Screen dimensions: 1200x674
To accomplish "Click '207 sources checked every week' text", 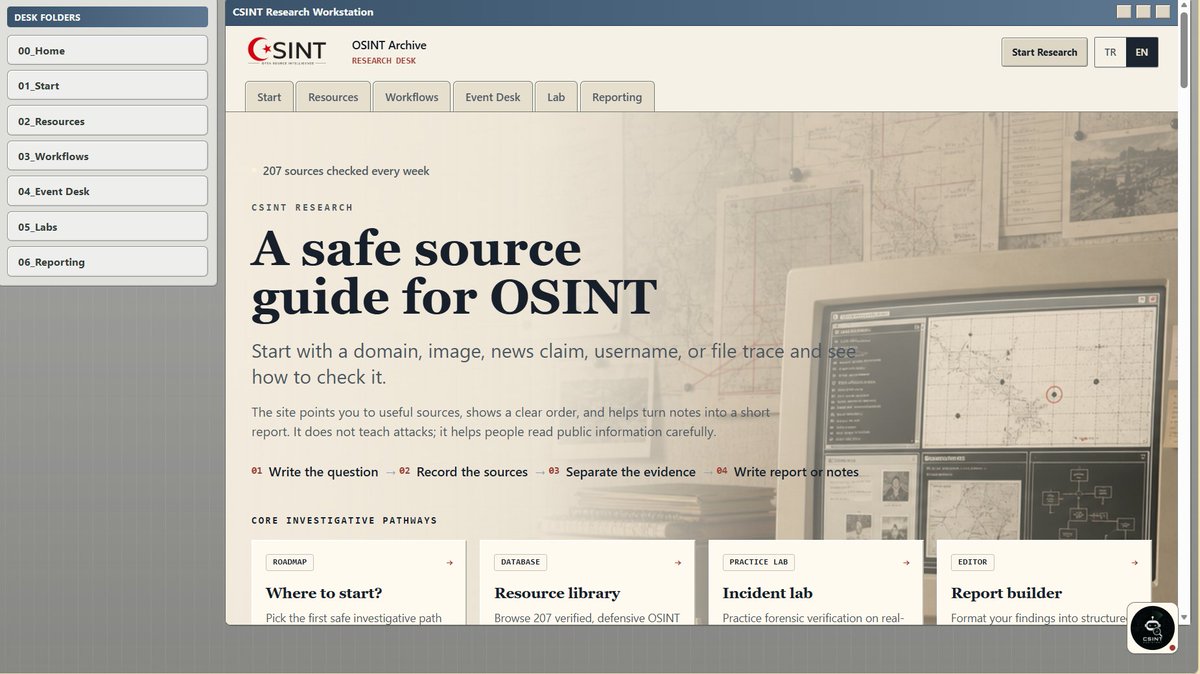I will click(346, 171).
